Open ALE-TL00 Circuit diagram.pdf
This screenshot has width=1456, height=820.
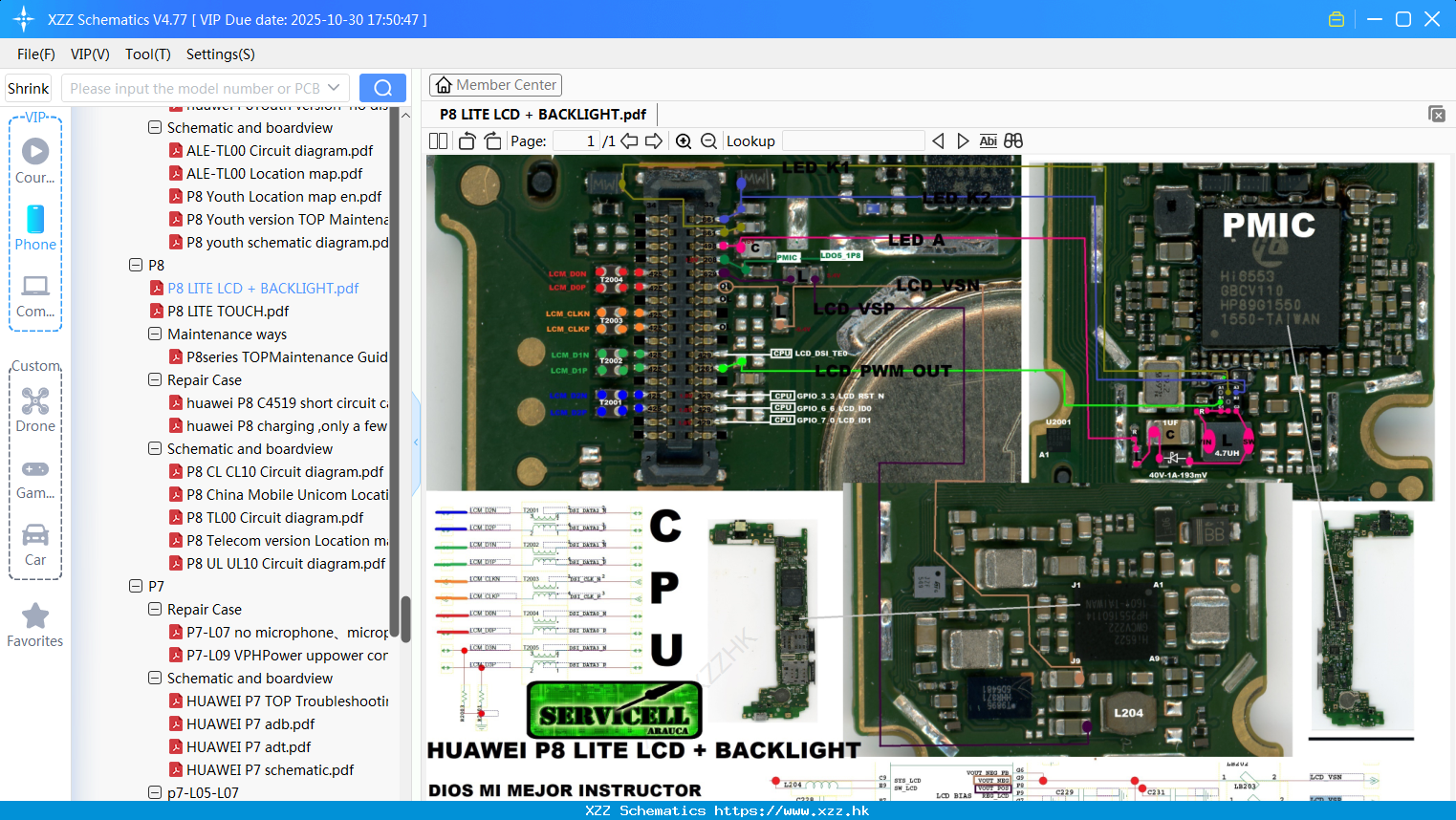pyautogui.click(x=279, y=150)
